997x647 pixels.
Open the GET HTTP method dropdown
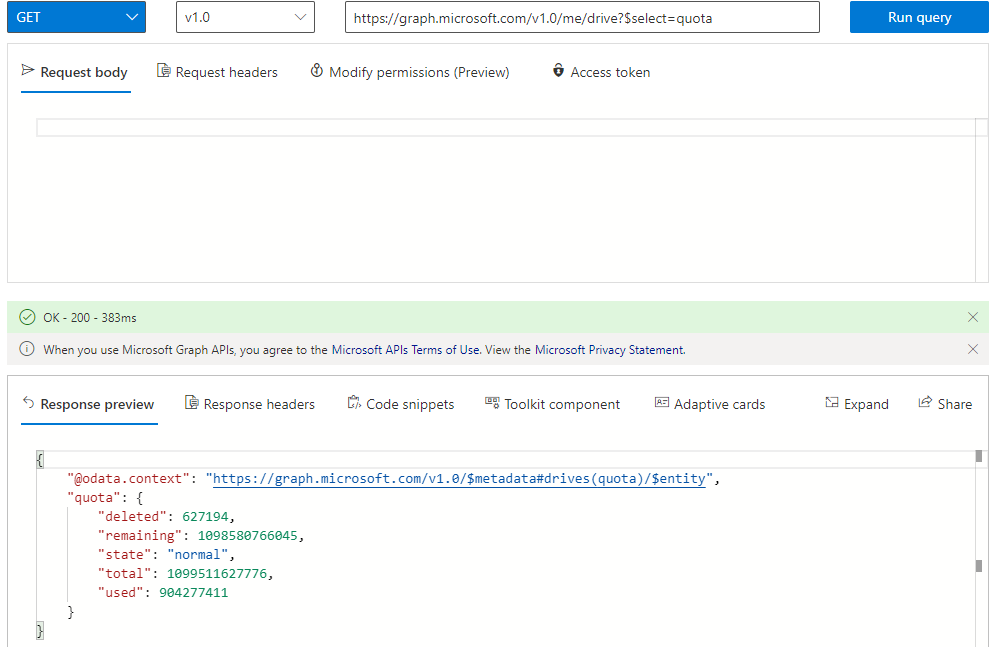pyautogui.click(x=76, y=17)
